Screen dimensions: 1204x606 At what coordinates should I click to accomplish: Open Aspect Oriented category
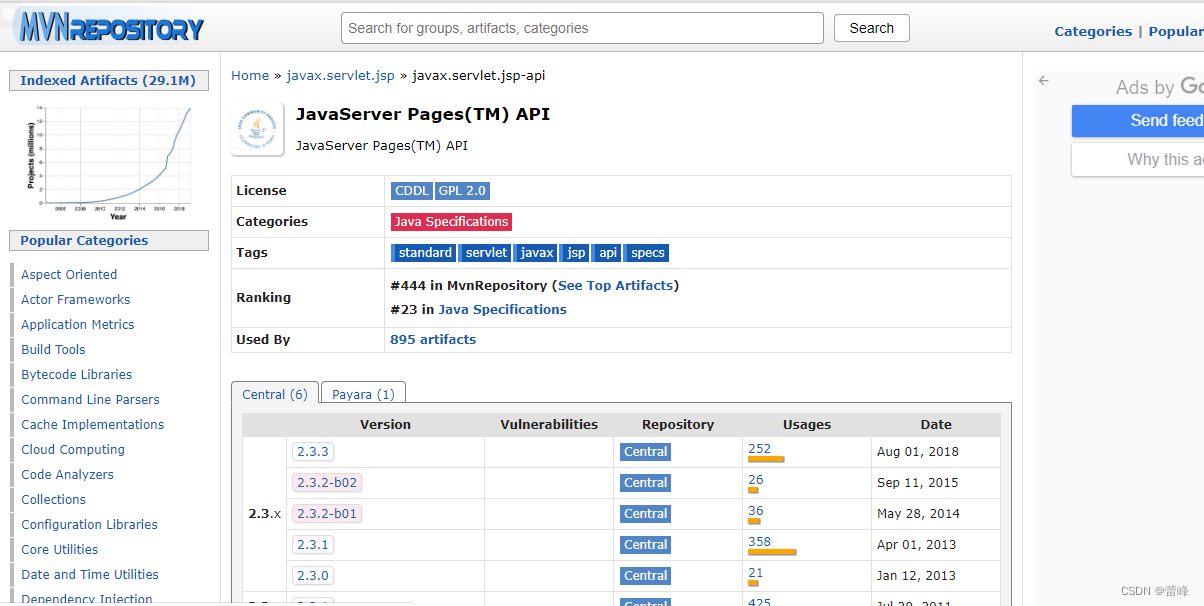coord(69,274)
